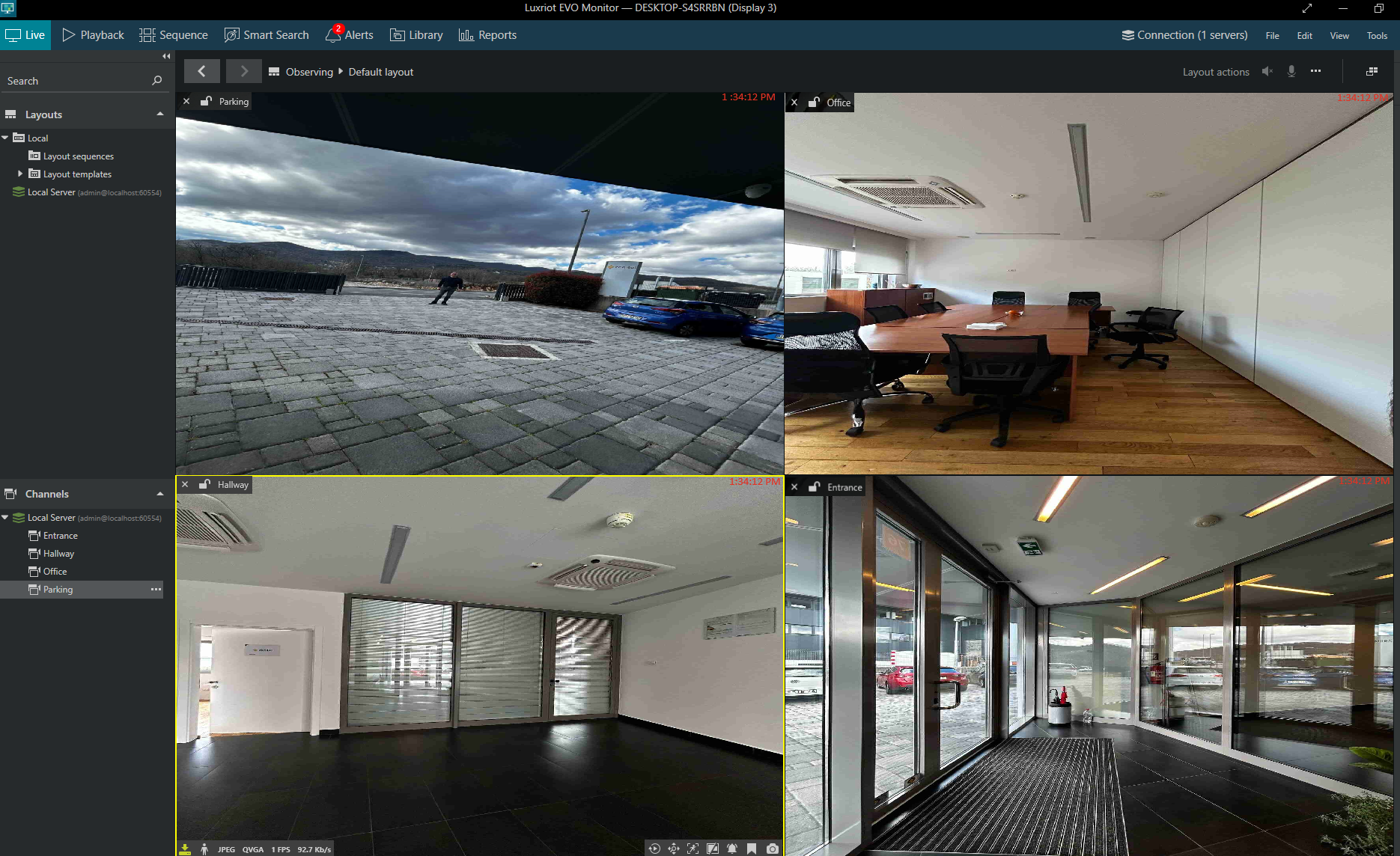Image resolution: width=1400 pixels, height=856 pixels.
Task: Close the Parking camera tile
Action: coord(186,101)
